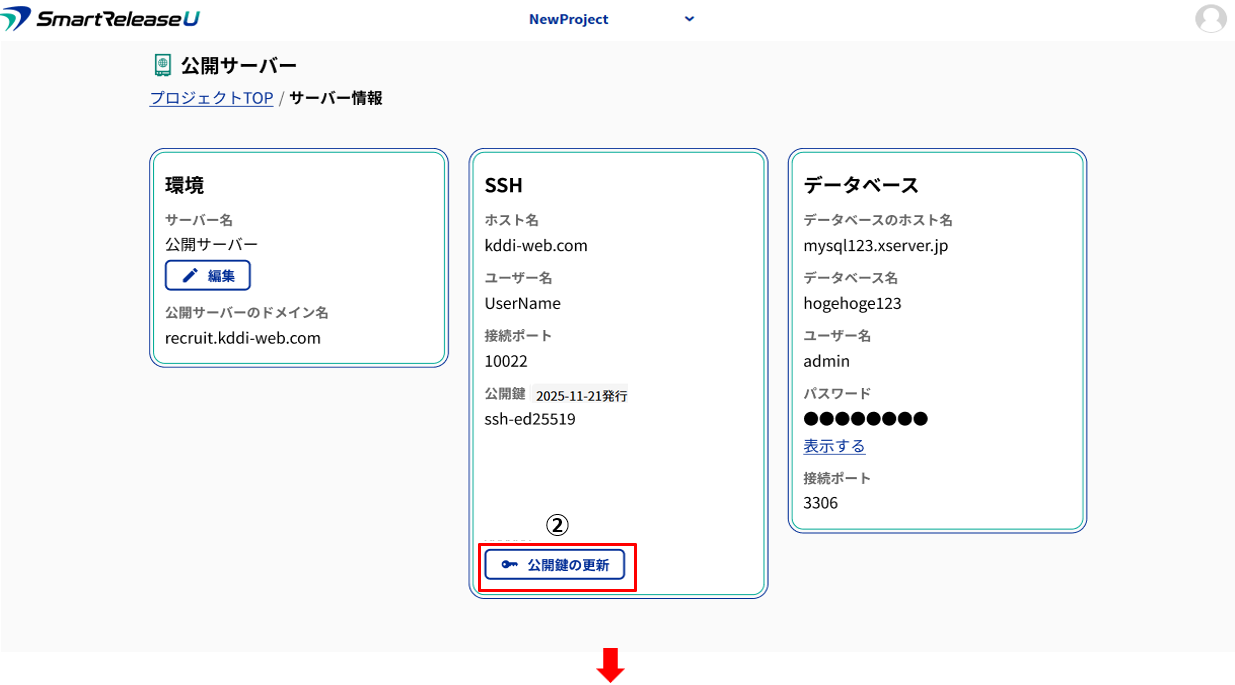Click the database name hogehoge123
1235x685 pixels.
click(852, 303)
